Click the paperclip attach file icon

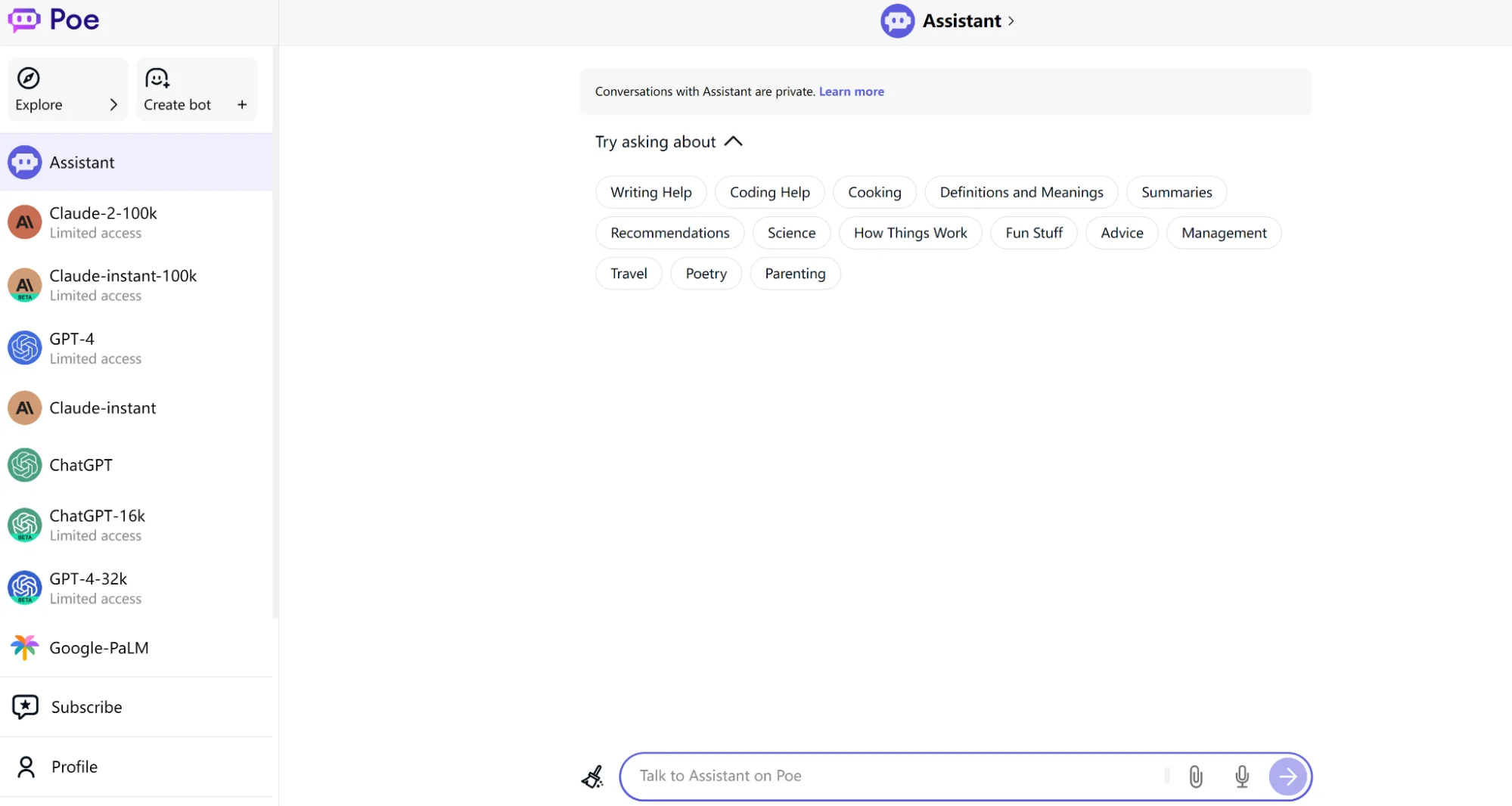coord(1195,777)
